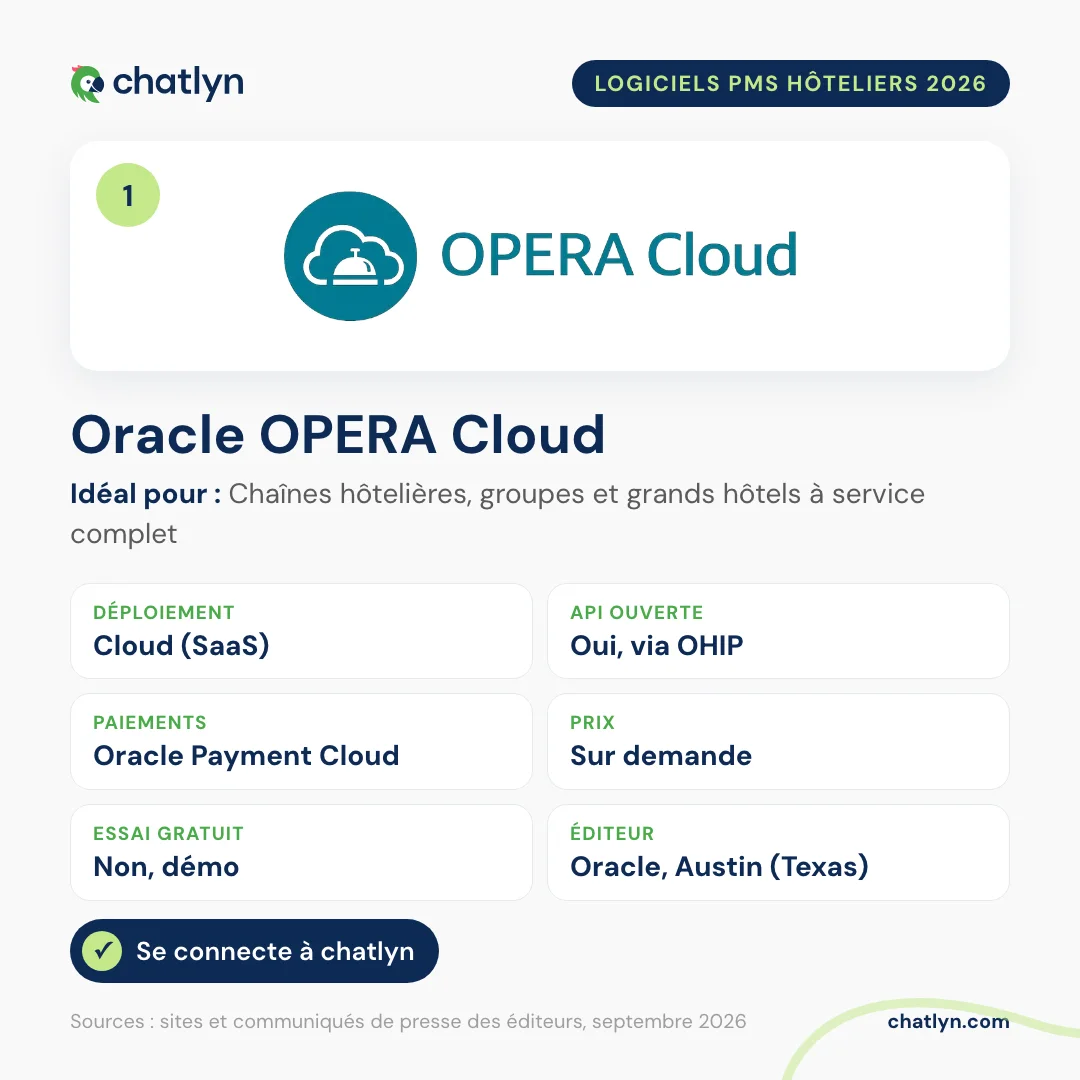
Task: Click the PAIEMENTS label
Action: click(x=149, y=723)
